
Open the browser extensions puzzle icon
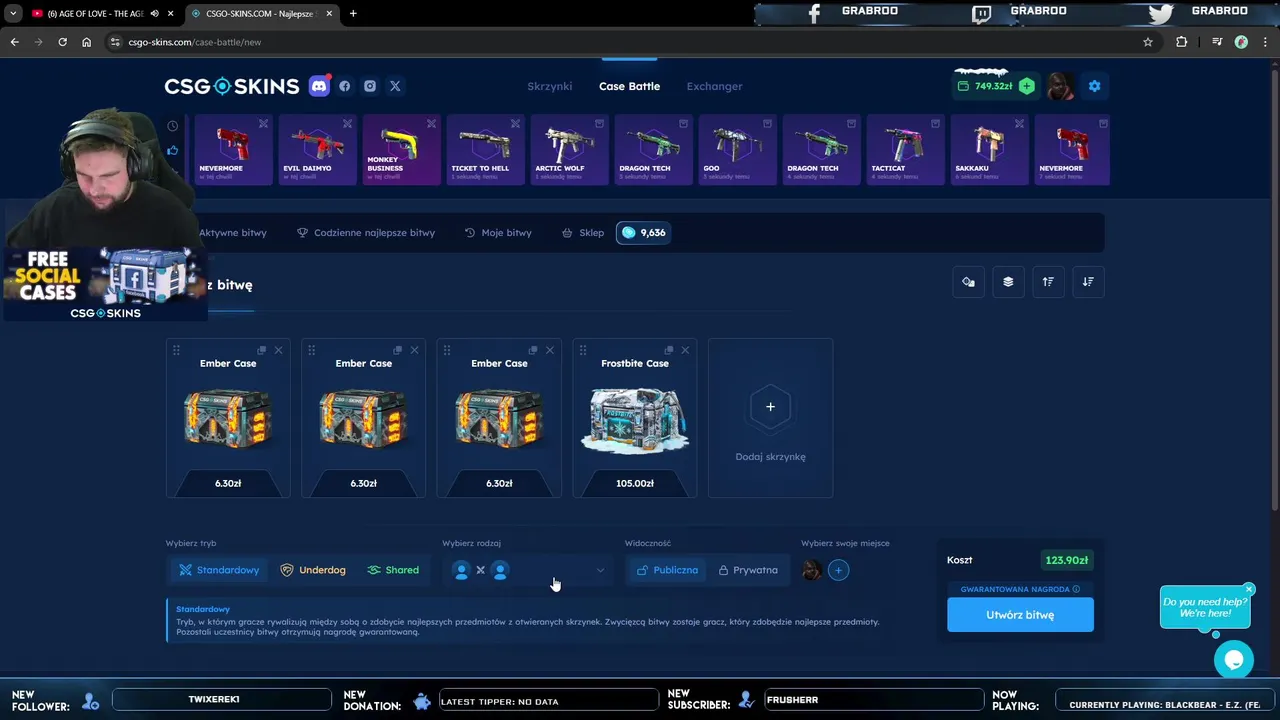pos(1182,42)
